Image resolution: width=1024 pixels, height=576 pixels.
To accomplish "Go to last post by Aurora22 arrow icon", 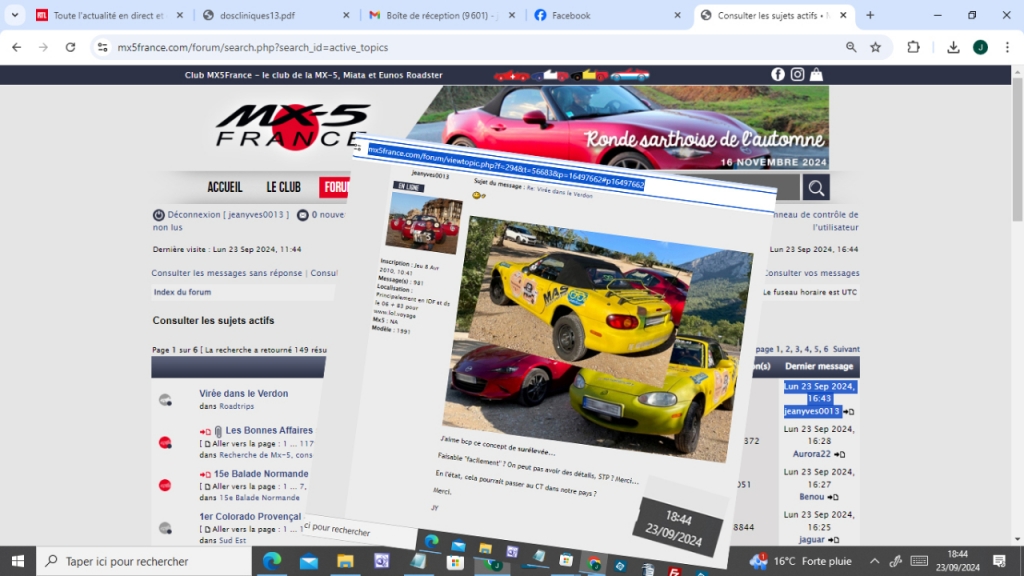I will (840, 454).
